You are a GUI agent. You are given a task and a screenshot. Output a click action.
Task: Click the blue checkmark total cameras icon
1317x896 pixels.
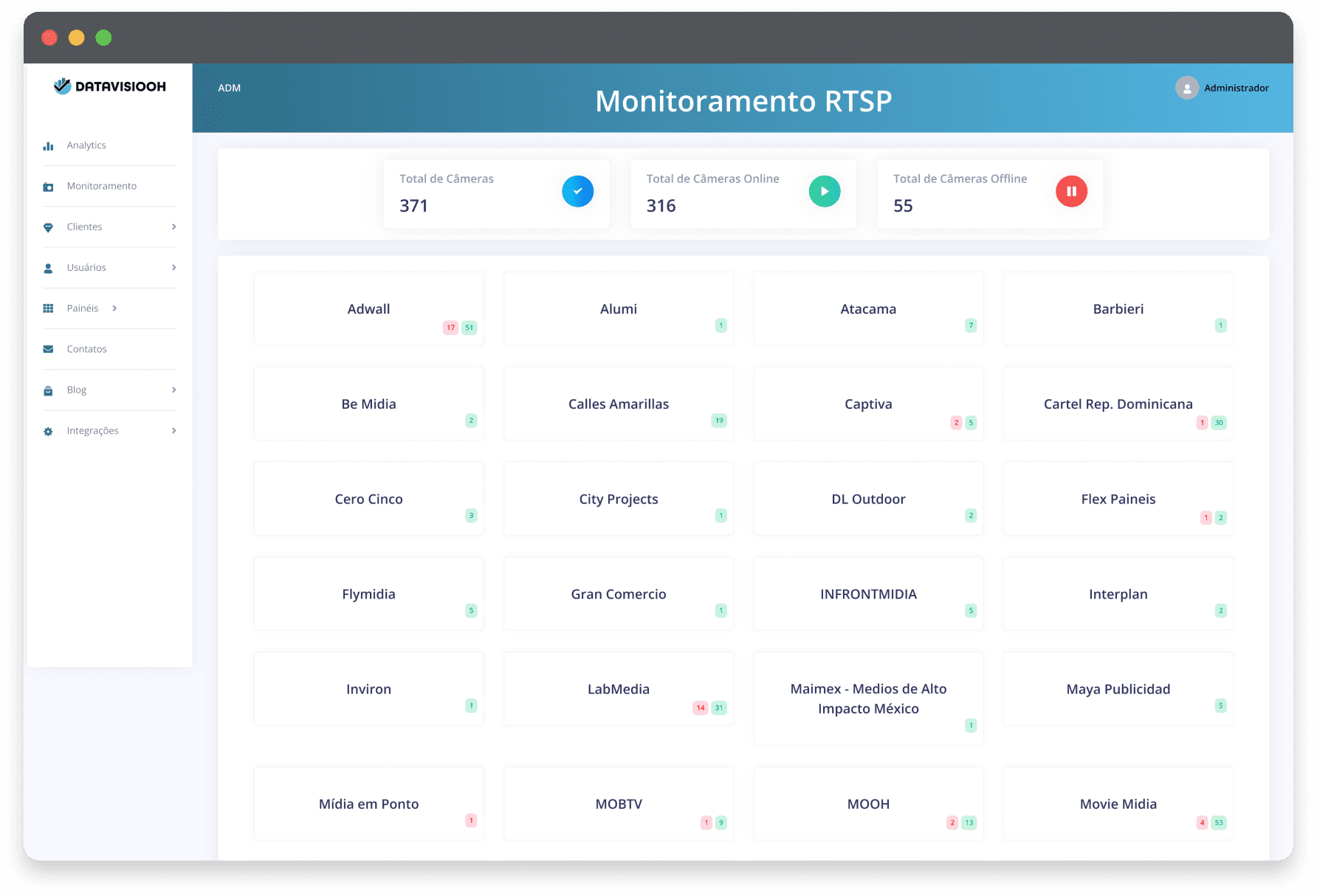click(x=577, y=191)
